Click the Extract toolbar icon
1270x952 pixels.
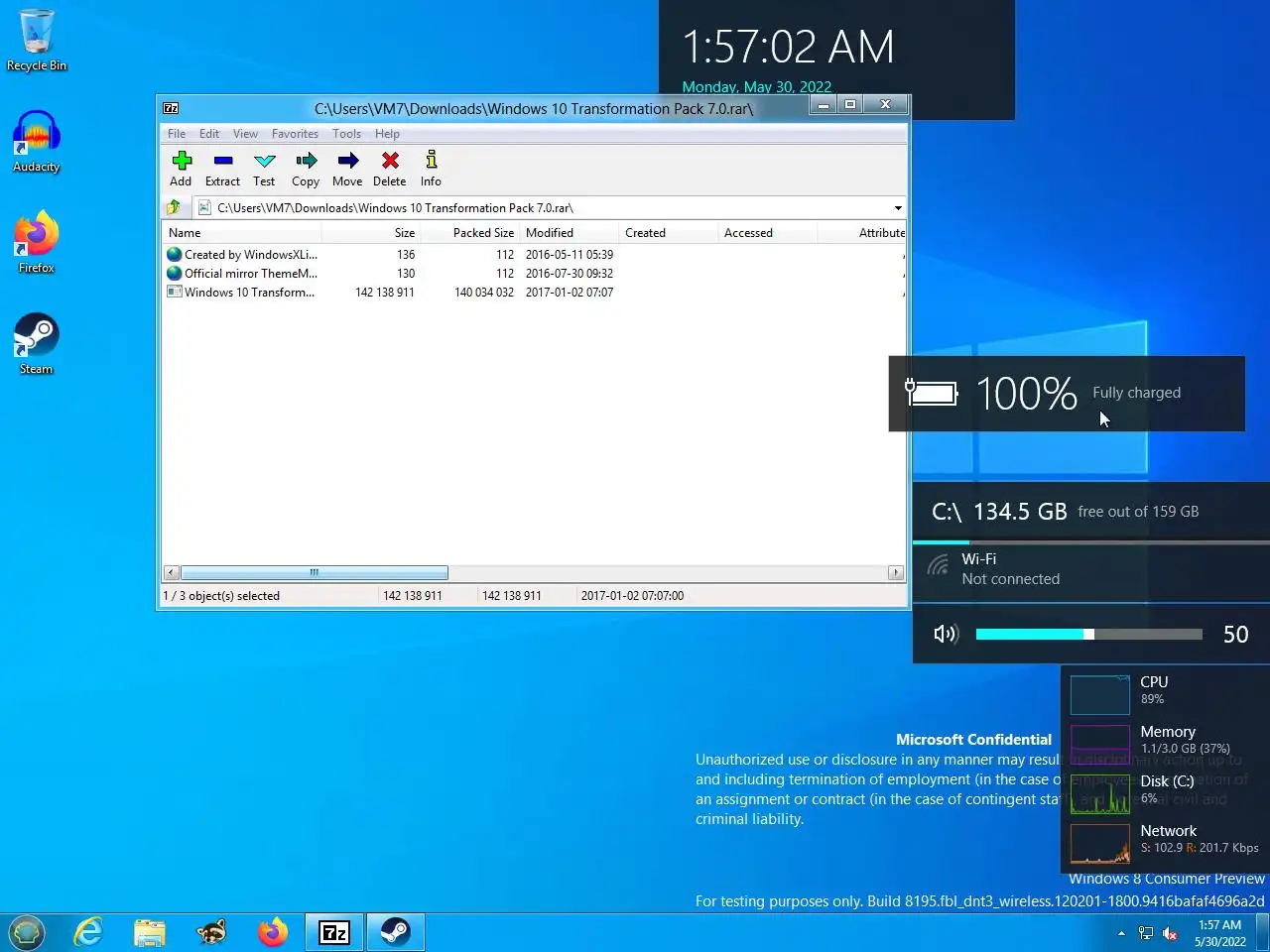(x=222, y=169)
